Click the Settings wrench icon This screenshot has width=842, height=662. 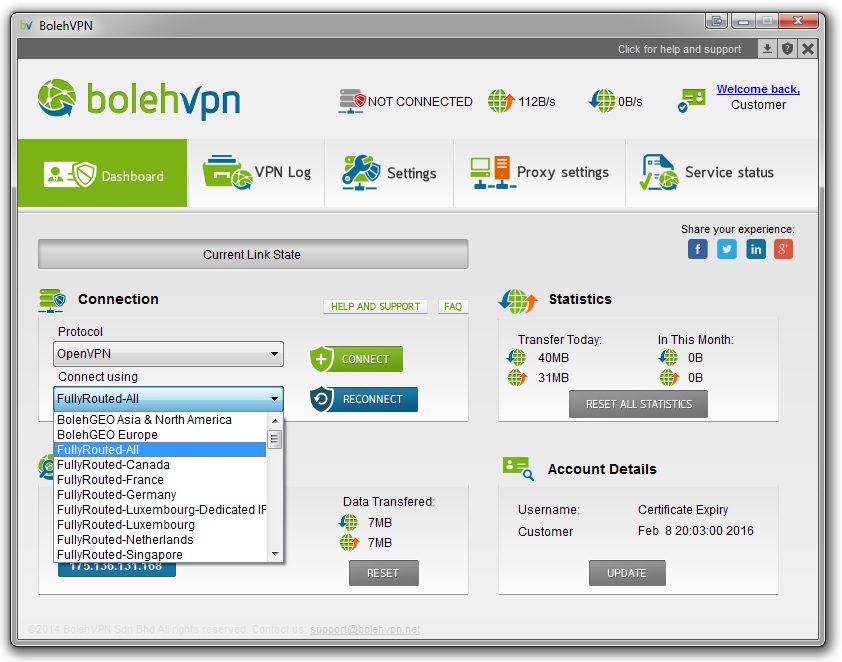click(361, 172)
